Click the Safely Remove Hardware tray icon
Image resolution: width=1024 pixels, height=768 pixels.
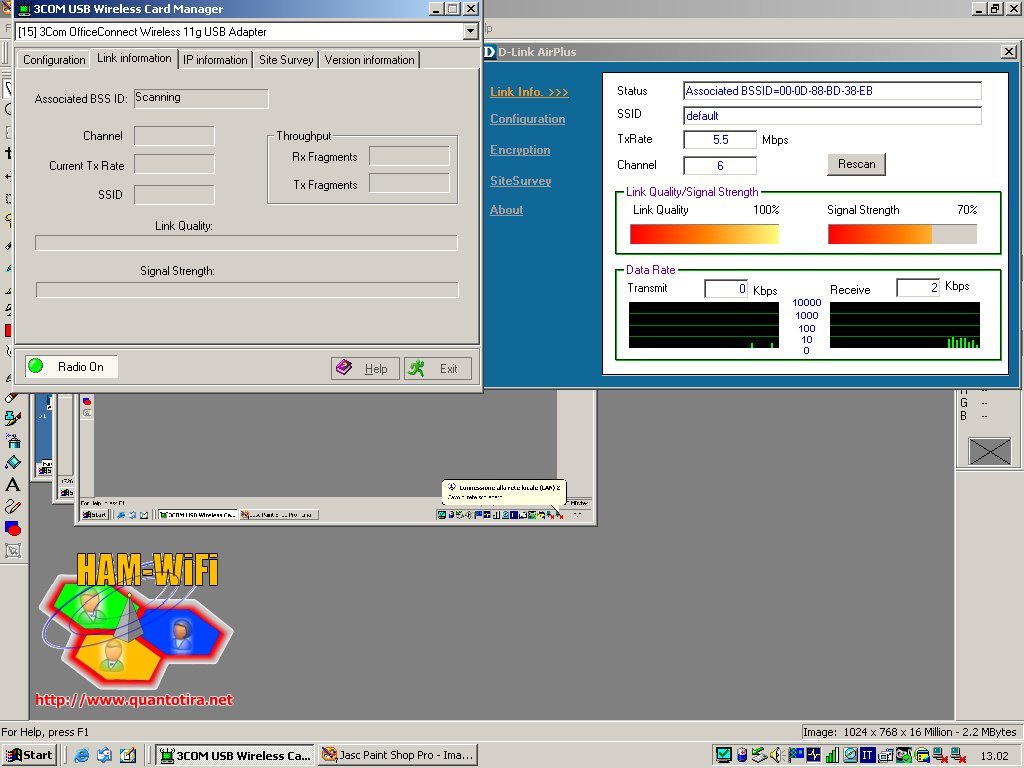tap(759, 756)
